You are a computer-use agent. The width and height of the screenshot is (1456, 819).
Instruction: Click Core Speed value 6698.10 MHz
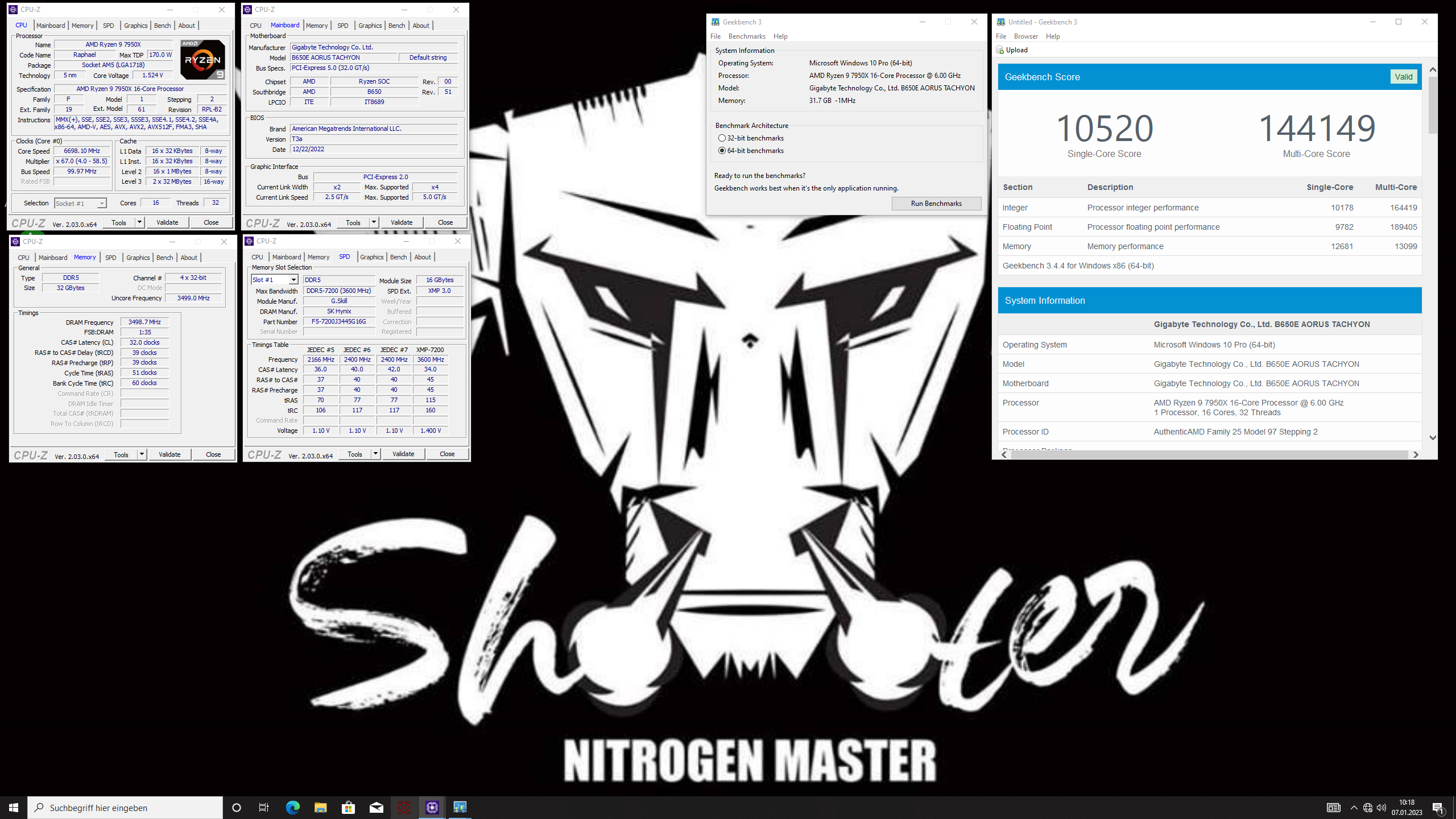tap(82, 151)
